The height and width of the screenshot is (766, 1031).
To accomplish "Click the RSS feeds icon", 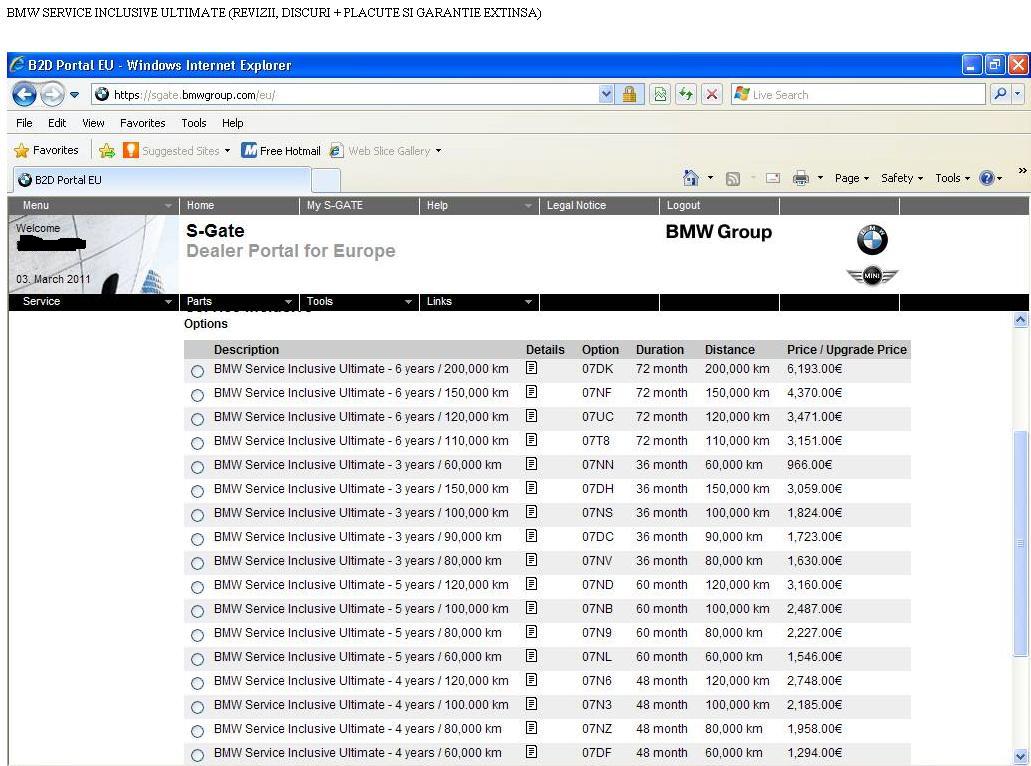I will pyautogui.click(x=732, y=178).
